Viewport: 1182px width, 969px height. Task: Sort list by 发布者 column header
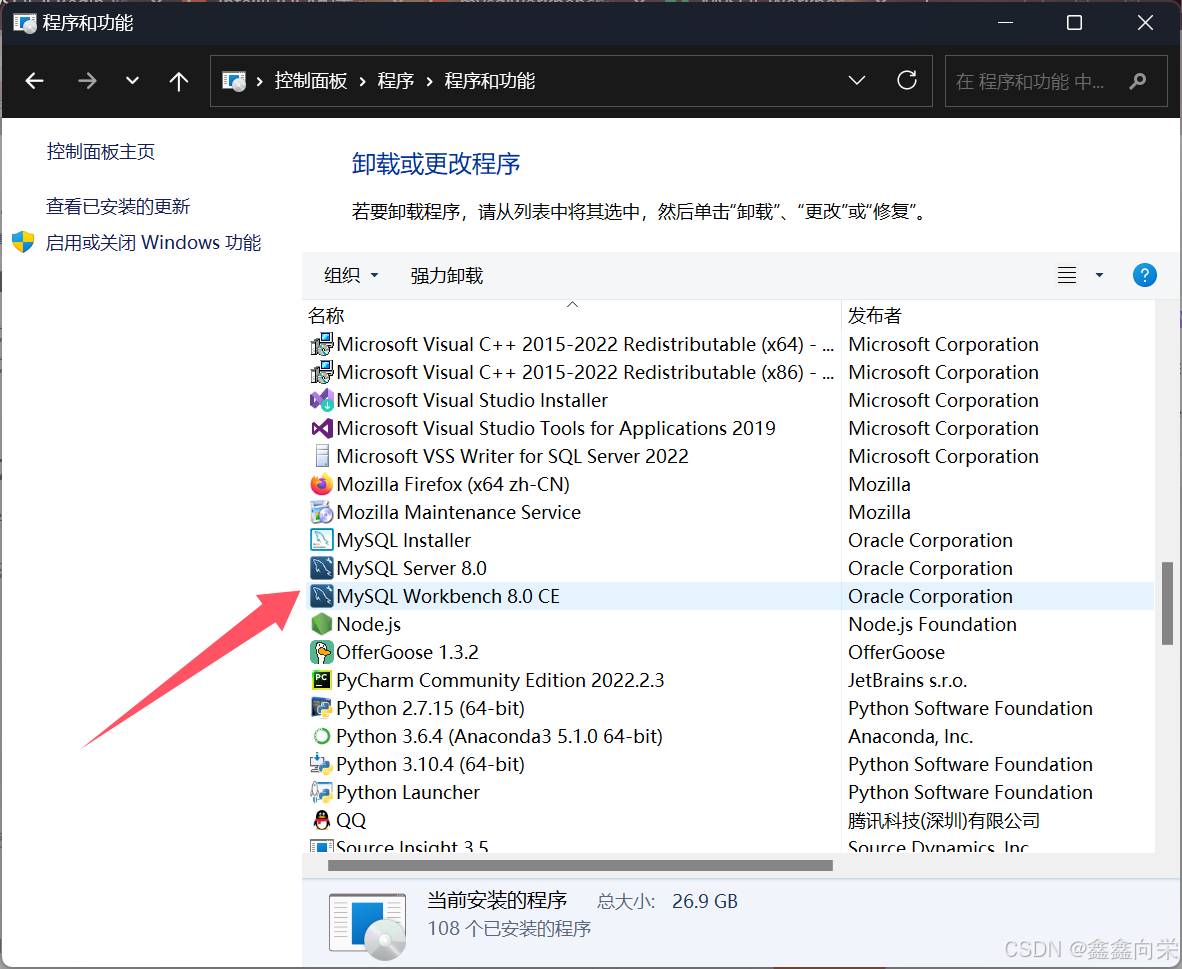point(874,315)
